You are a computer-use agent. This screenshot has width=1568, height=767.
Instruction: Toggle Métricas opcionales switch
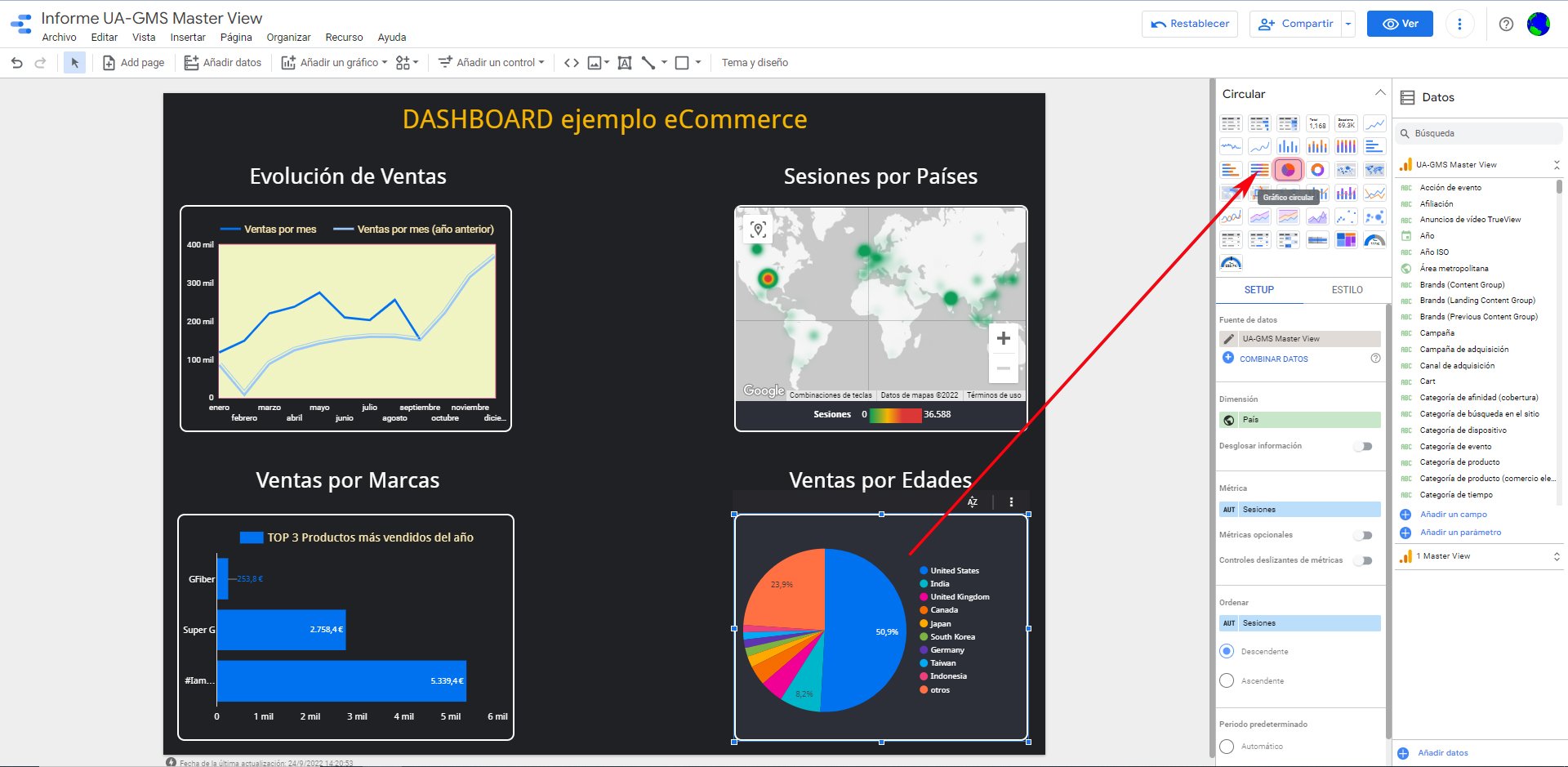(1363, 536)
